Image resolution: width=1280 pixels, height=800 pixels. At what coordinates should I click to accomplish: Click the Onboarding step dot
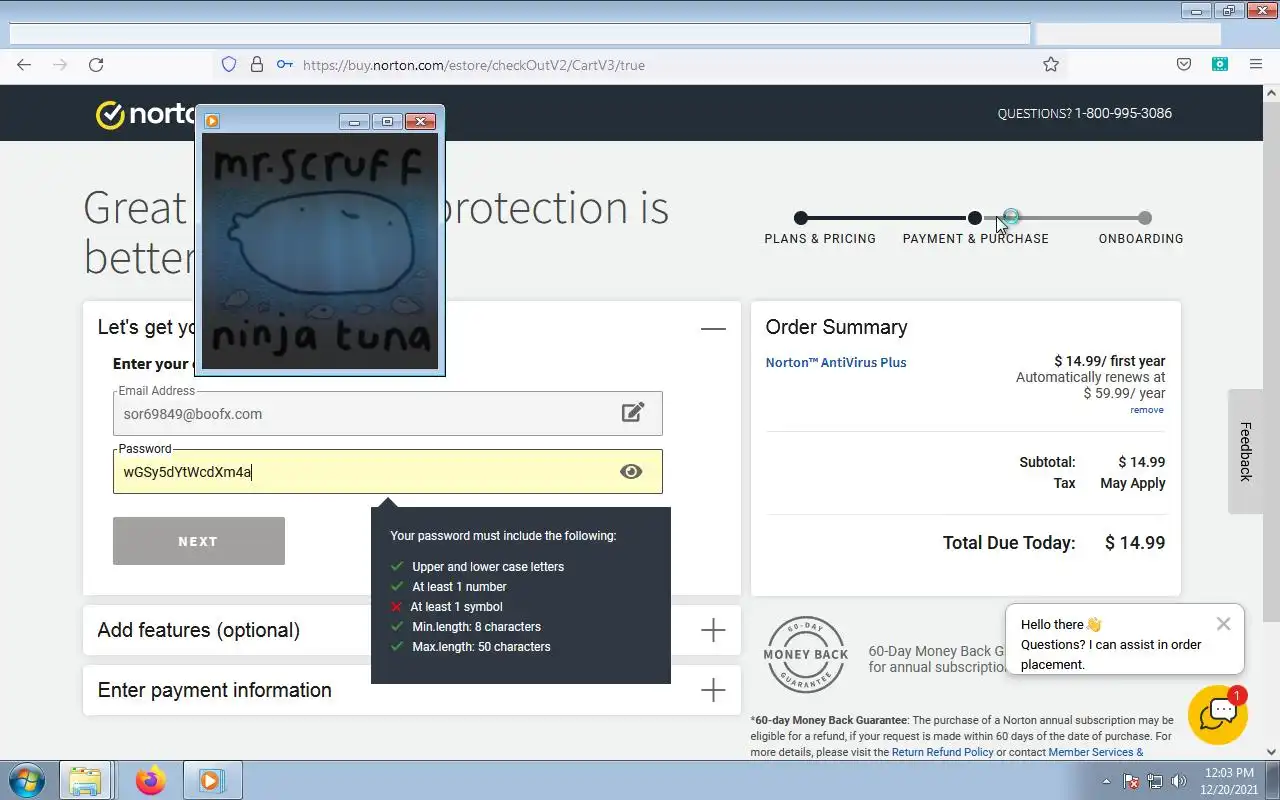[1145, 218]
